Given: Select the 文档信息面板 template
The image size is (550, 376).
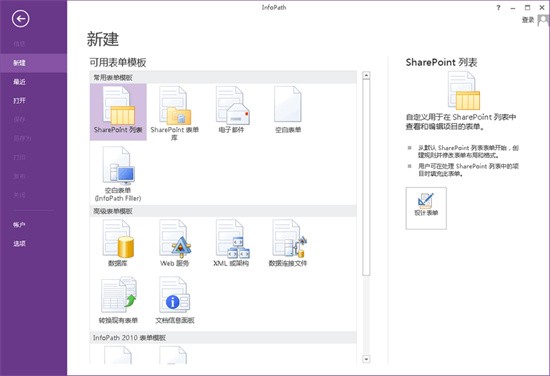Looking at the screenshot, I should pos(174,300).
